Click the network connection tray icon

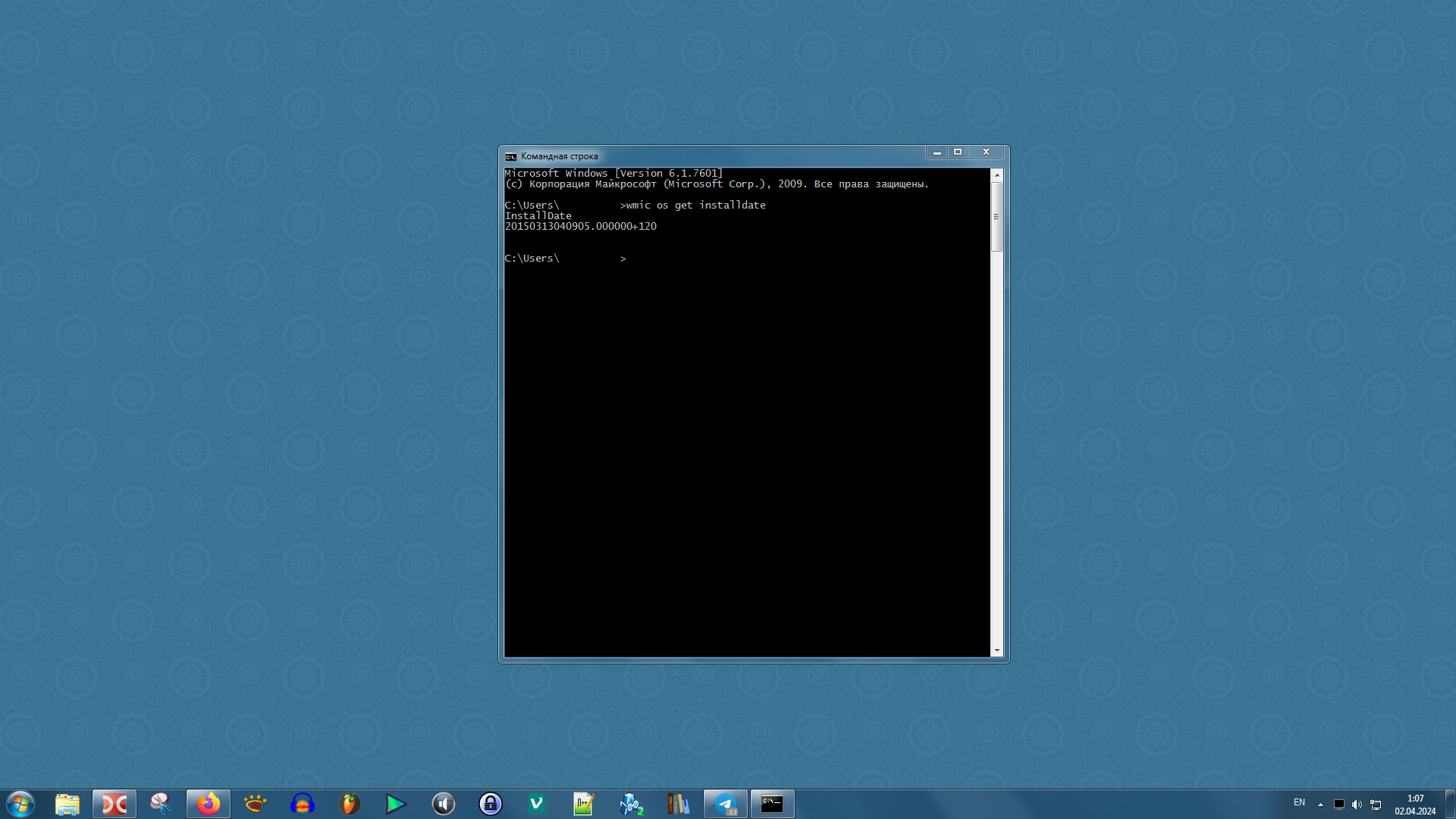click(1376, 805)
